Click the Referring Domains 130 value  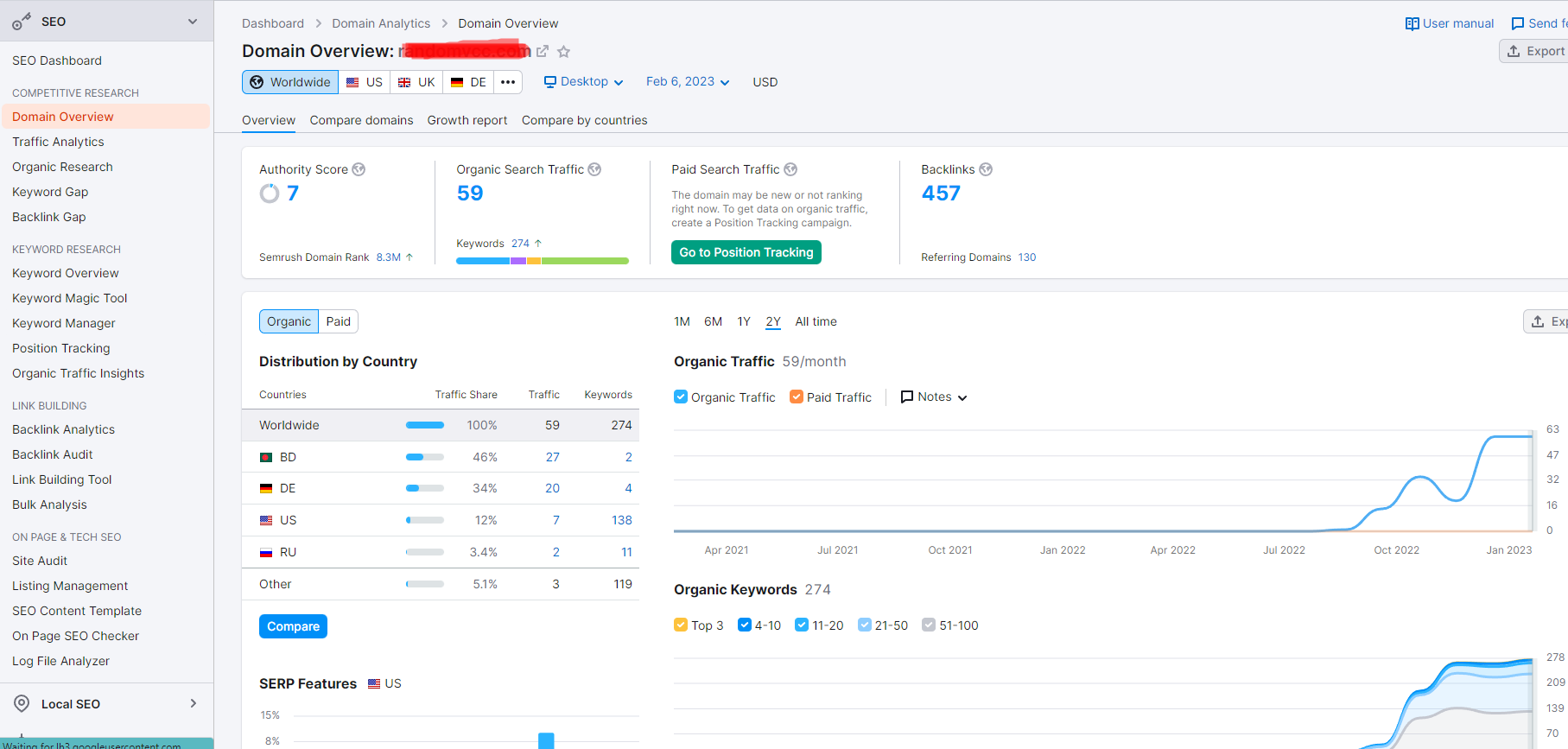click(x=1027, y=257)
